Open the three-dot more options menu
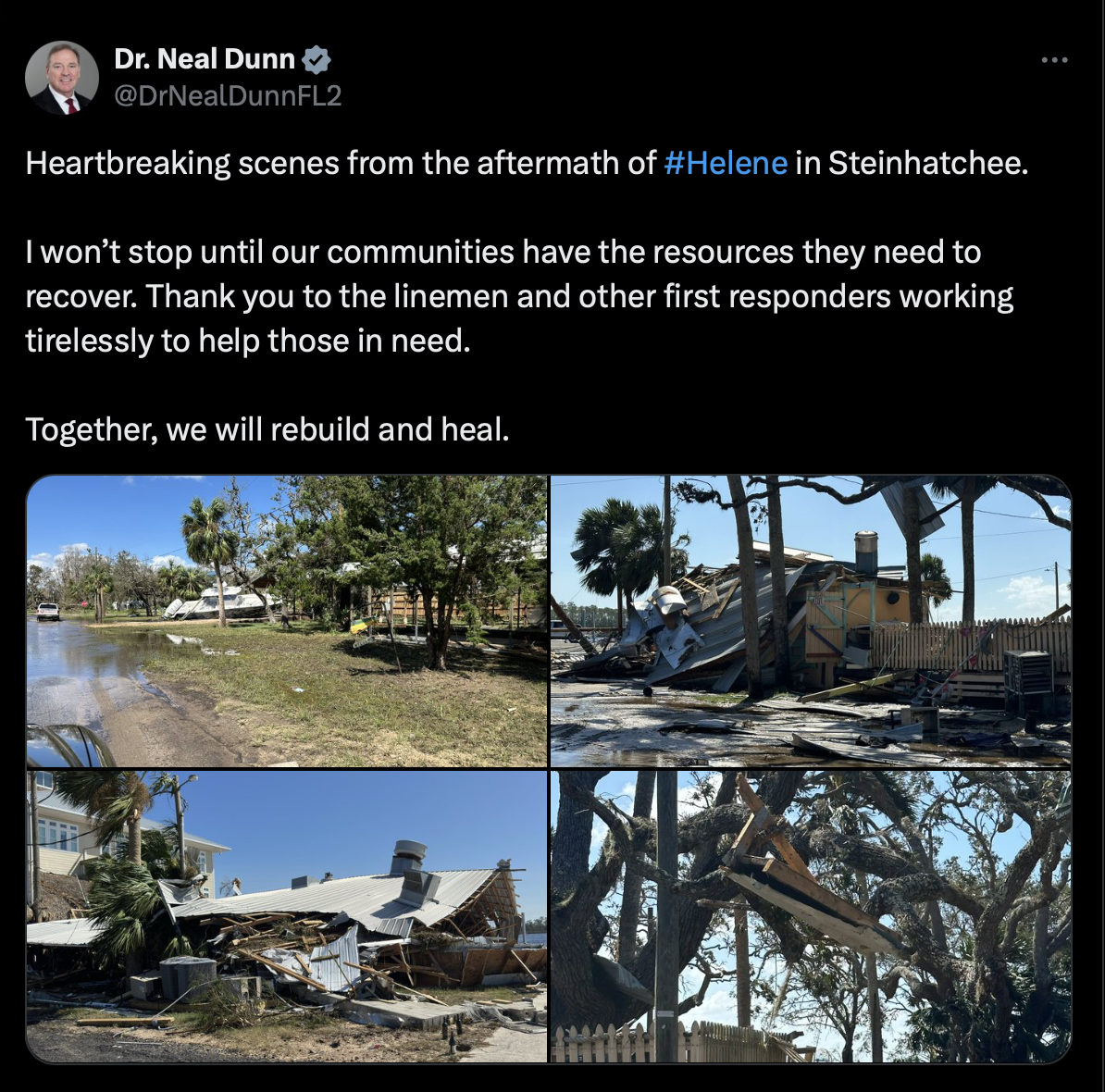The width and height of the screenshot is (1105, 1092). pos(1054,60)
